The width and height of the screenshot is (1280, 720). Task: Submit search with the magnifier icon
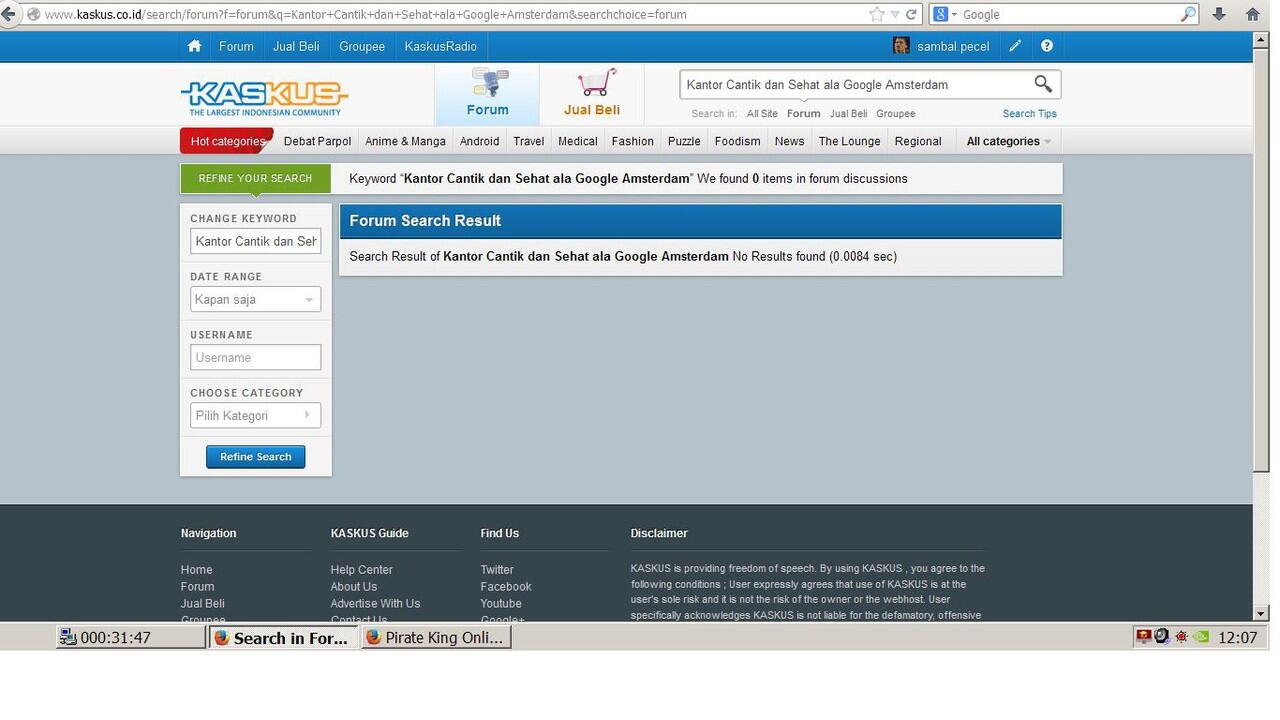point(1043,84)
